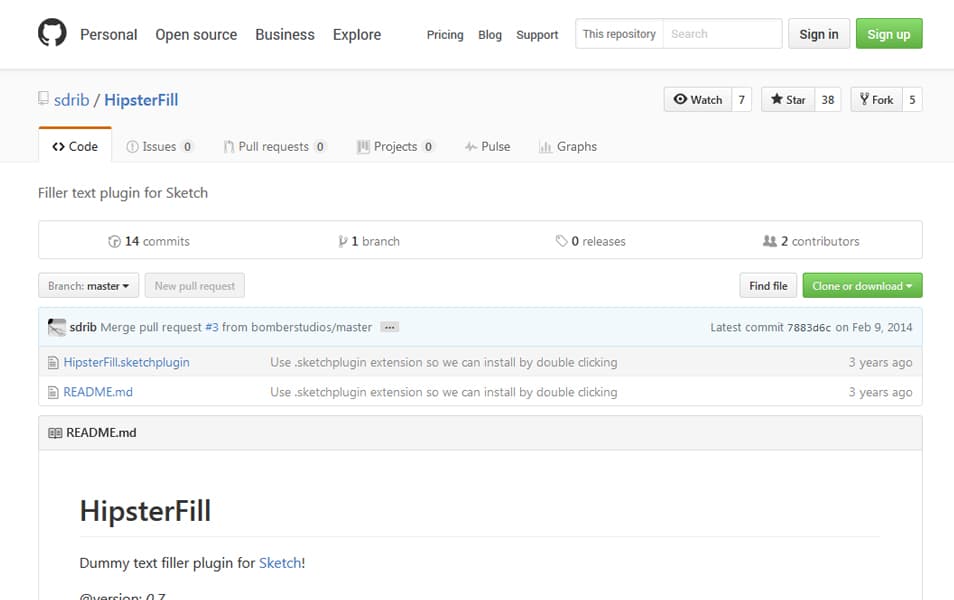Click the contributors people icon
The image size is (954, 600).
769,241
